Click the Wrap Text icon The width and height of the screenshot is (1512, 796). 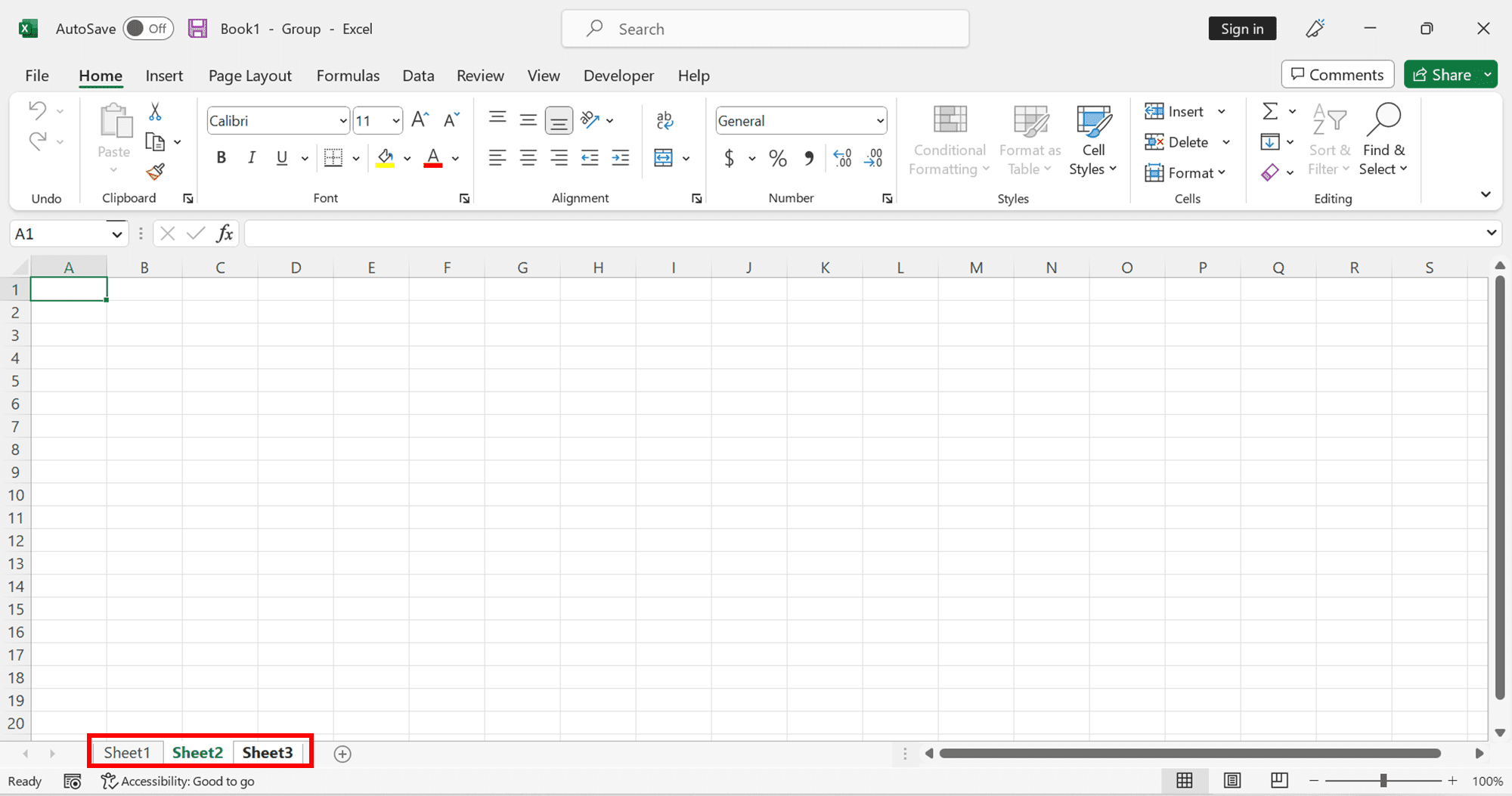pos(664,119)
